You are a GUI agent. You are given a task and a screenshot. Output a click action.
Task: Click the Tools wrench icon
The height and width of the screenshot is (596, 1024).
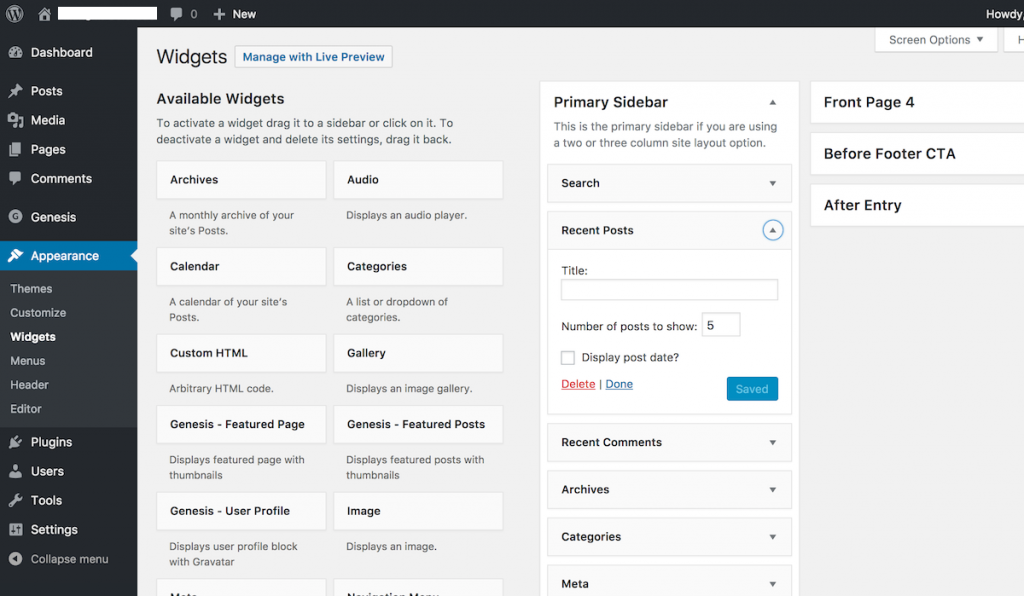[16, 501]
